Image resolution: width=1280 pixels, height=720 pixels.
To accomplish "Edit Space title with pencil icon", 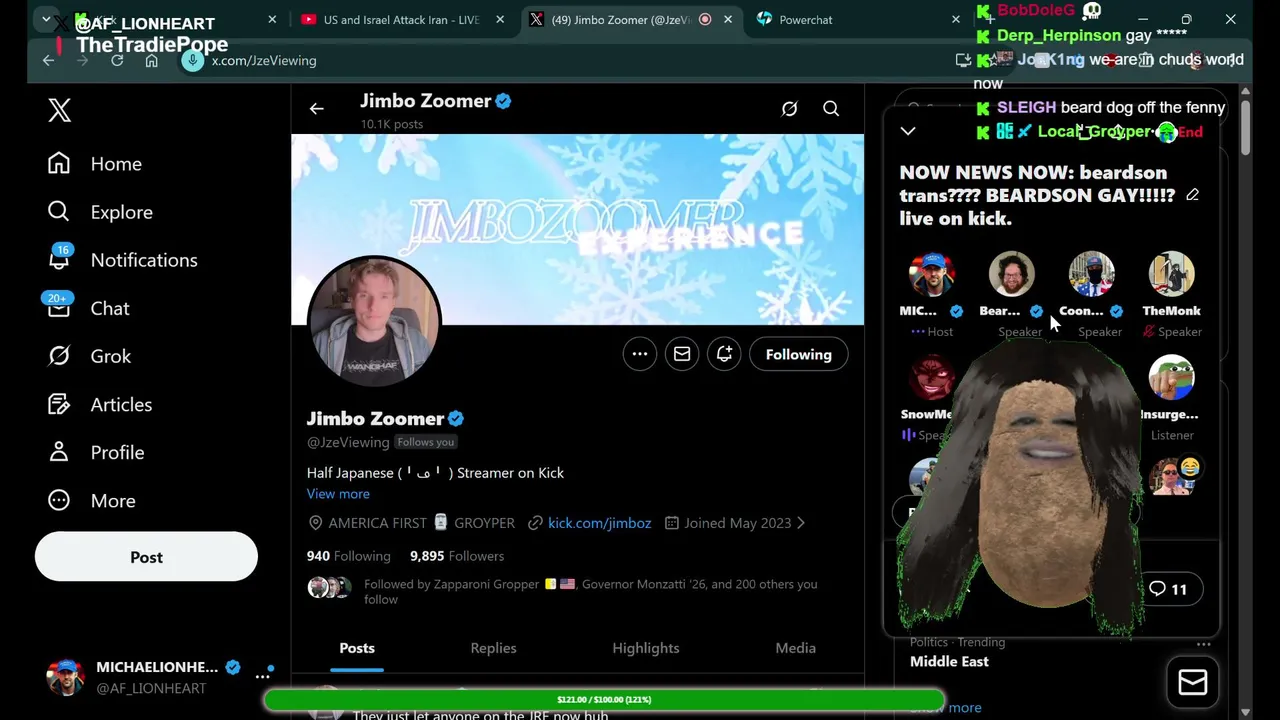I will 1192,195.
